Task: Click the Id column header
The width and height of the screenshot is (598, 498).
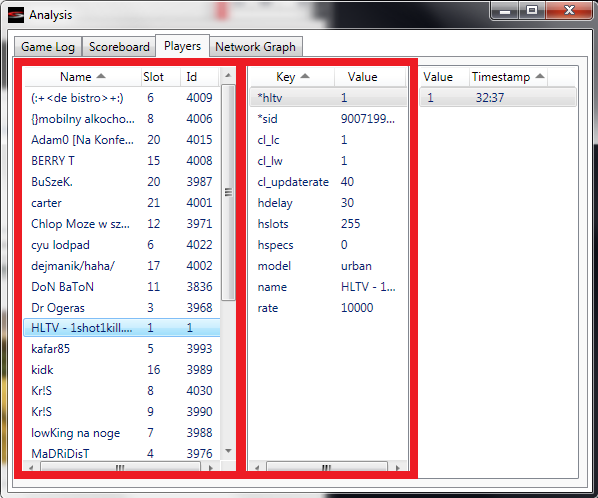Action: 200,77
